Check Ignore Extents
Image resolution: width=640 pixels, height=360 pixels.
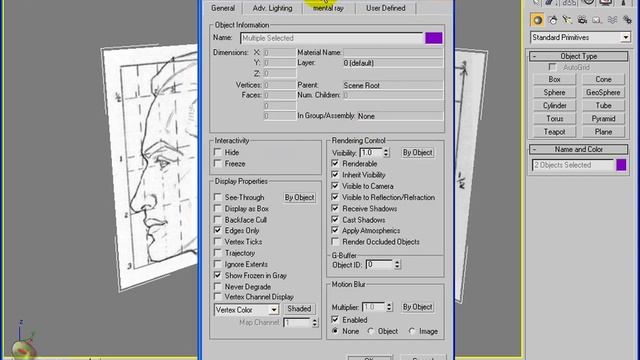tap(218, 264)
